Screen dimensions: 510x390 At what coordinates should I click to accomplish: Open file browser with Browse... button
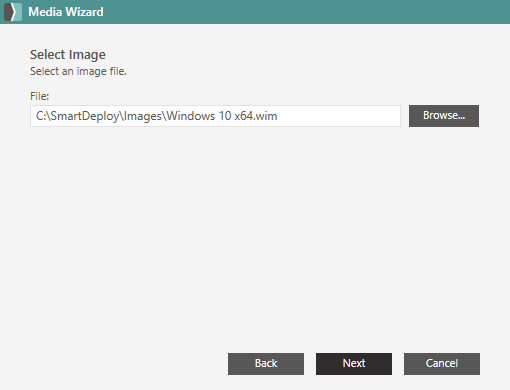pos(444,116)
